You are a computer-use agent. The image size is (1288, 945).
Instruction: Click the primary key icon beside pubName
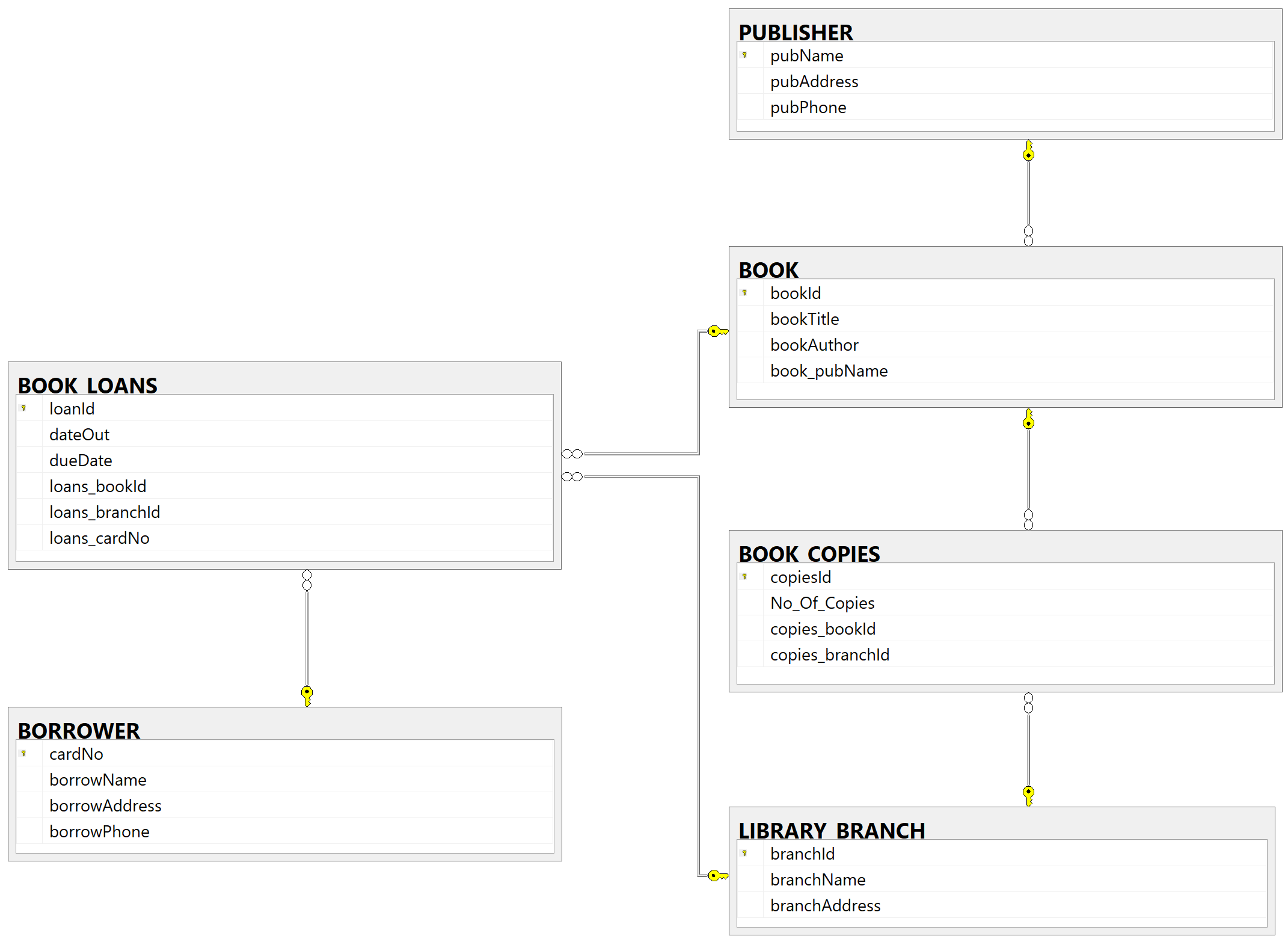[744, 55]
